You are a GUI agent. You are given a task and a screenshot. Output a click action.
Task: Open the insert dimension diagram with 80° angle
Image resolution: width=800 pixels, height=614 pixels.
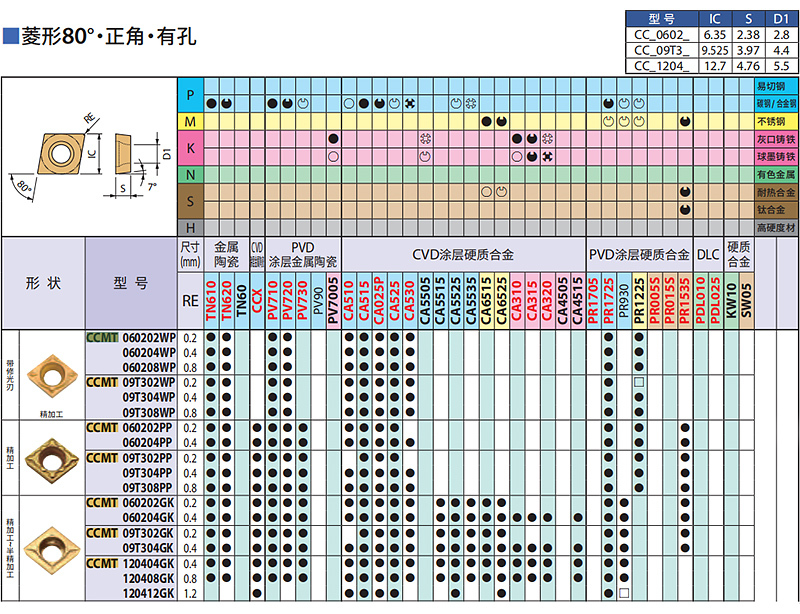[x=90, y=157]
